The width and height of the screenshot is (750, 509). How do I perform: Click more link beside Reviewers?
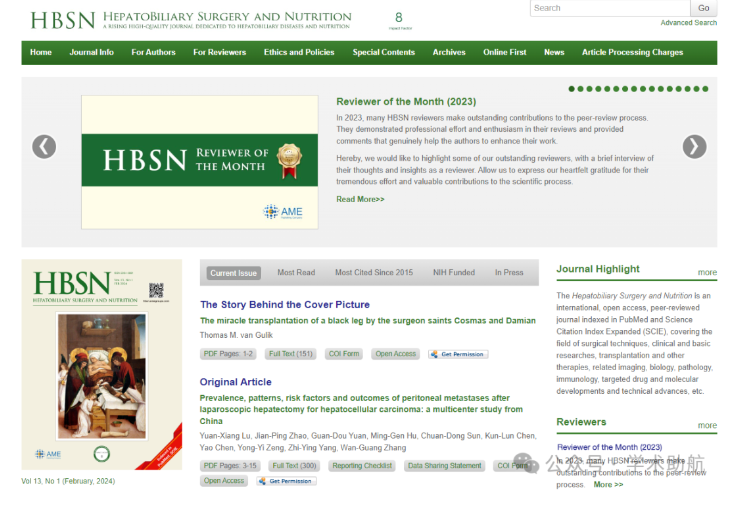707,425
